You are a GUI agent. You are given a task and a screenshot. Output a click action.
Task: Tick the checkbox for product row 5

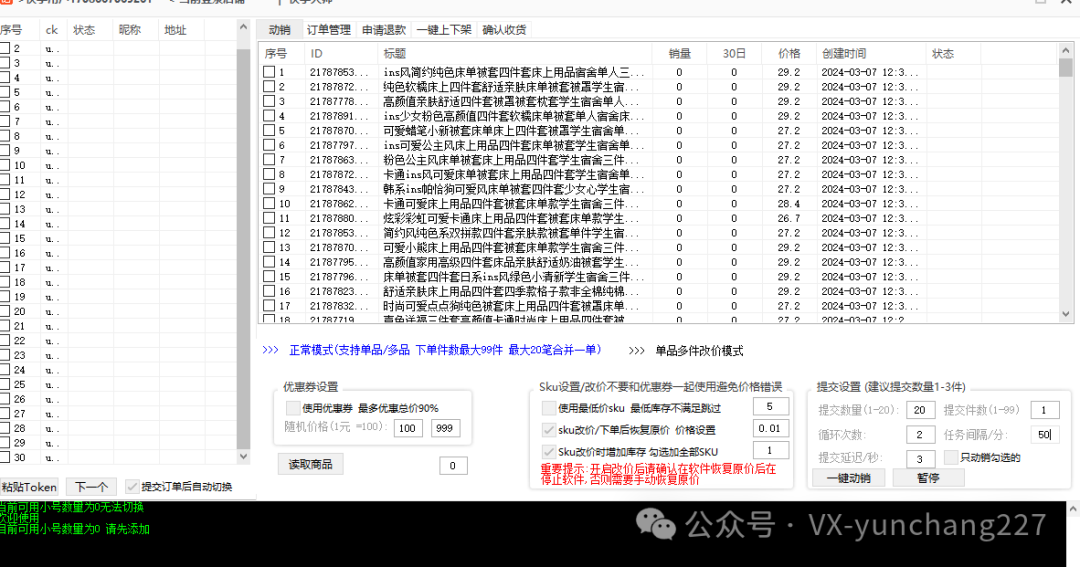[269, 130]
